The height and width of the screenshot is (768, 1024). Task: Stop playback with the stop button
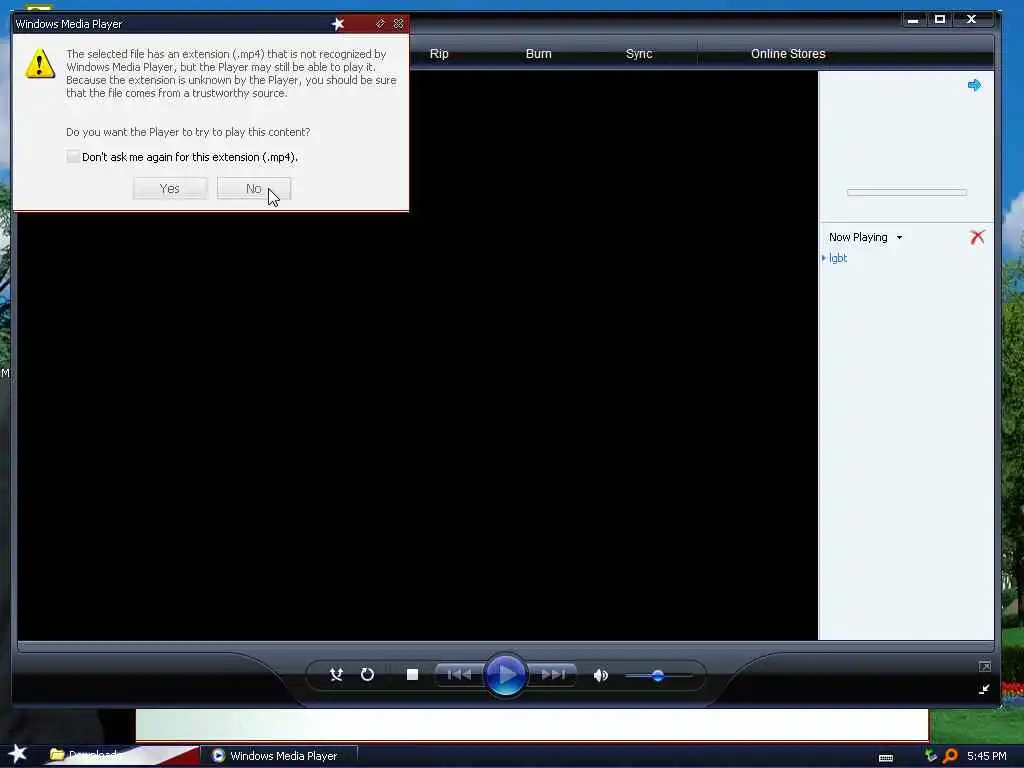[x=412, y=675]
